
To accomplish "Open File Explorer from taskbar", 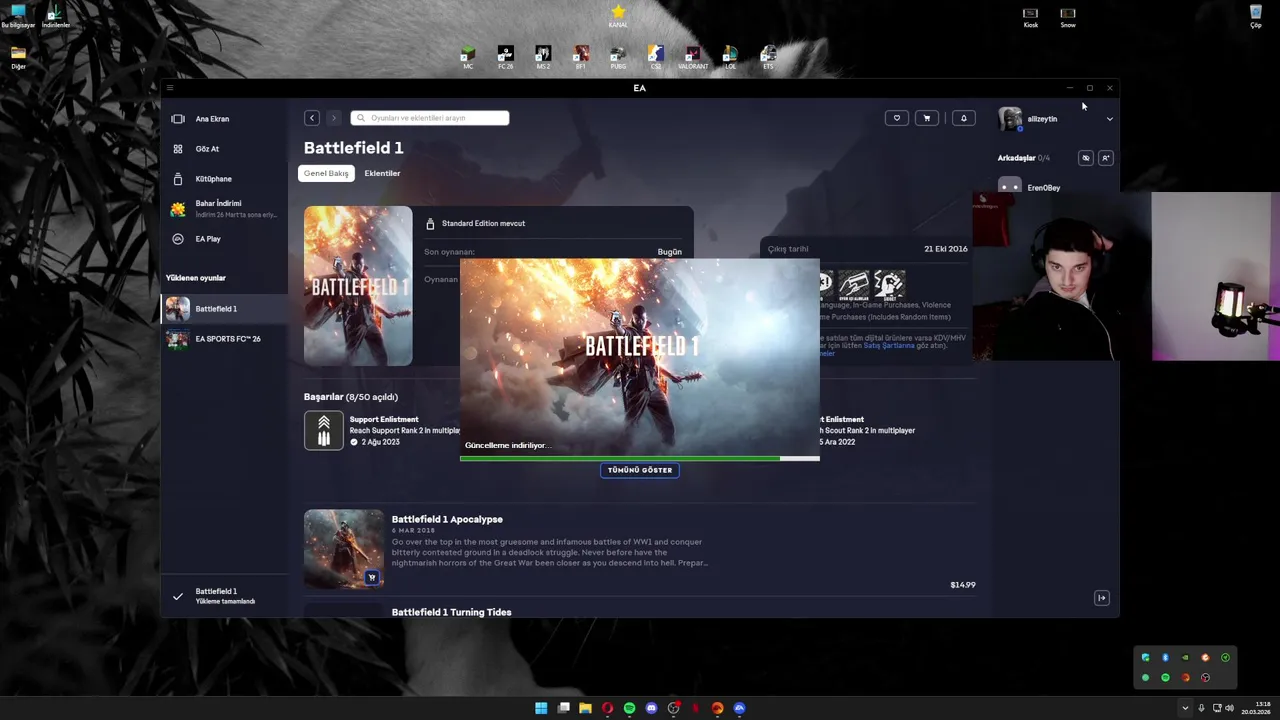I will [x=585, y=708].
